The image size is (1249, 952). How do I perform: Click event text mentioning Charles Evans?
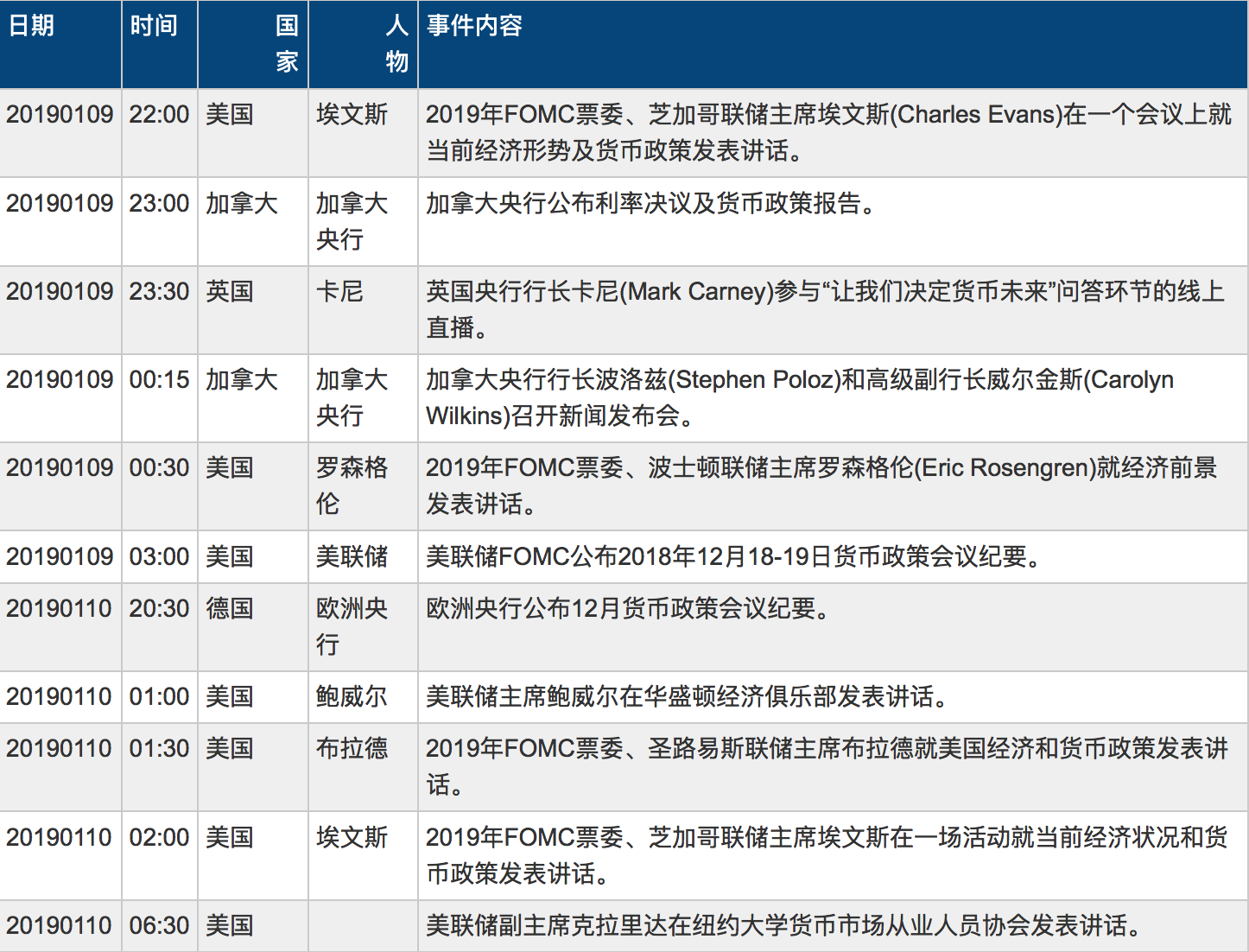click(x=828, y=132)
